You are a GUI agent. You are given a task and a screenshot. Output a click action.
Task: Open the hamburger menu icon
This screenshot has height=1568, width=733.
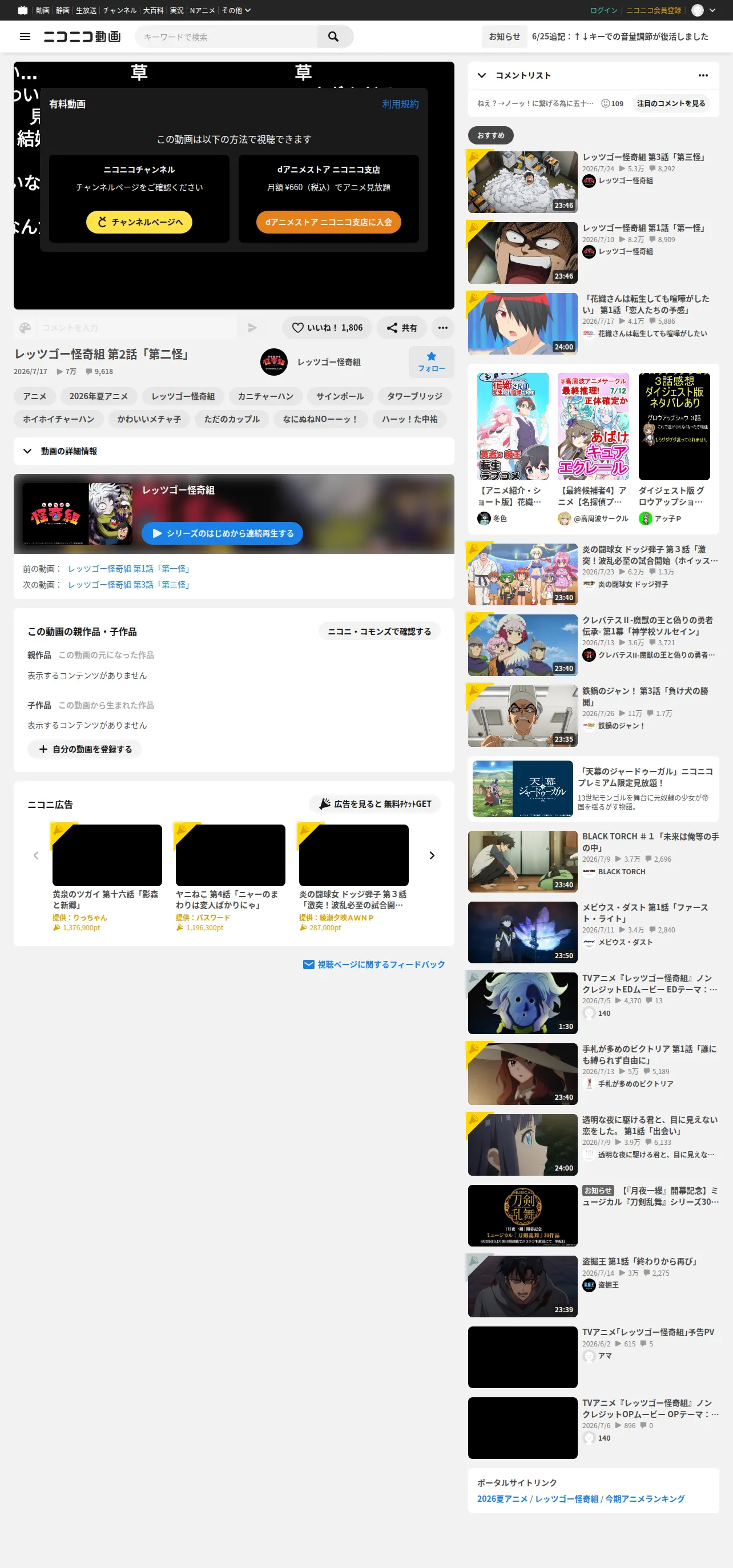25,37
